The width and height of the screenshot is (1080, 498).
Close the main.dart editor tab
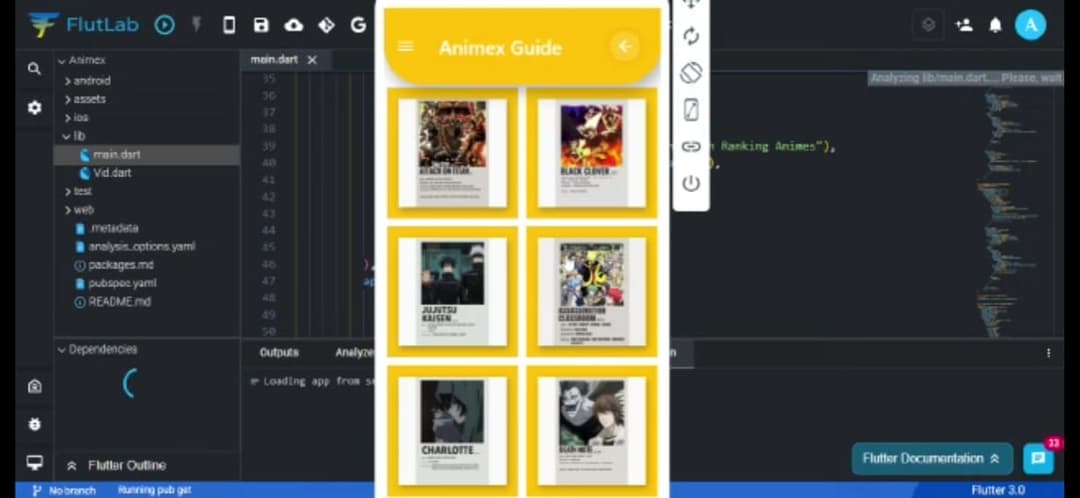point(312,60)
